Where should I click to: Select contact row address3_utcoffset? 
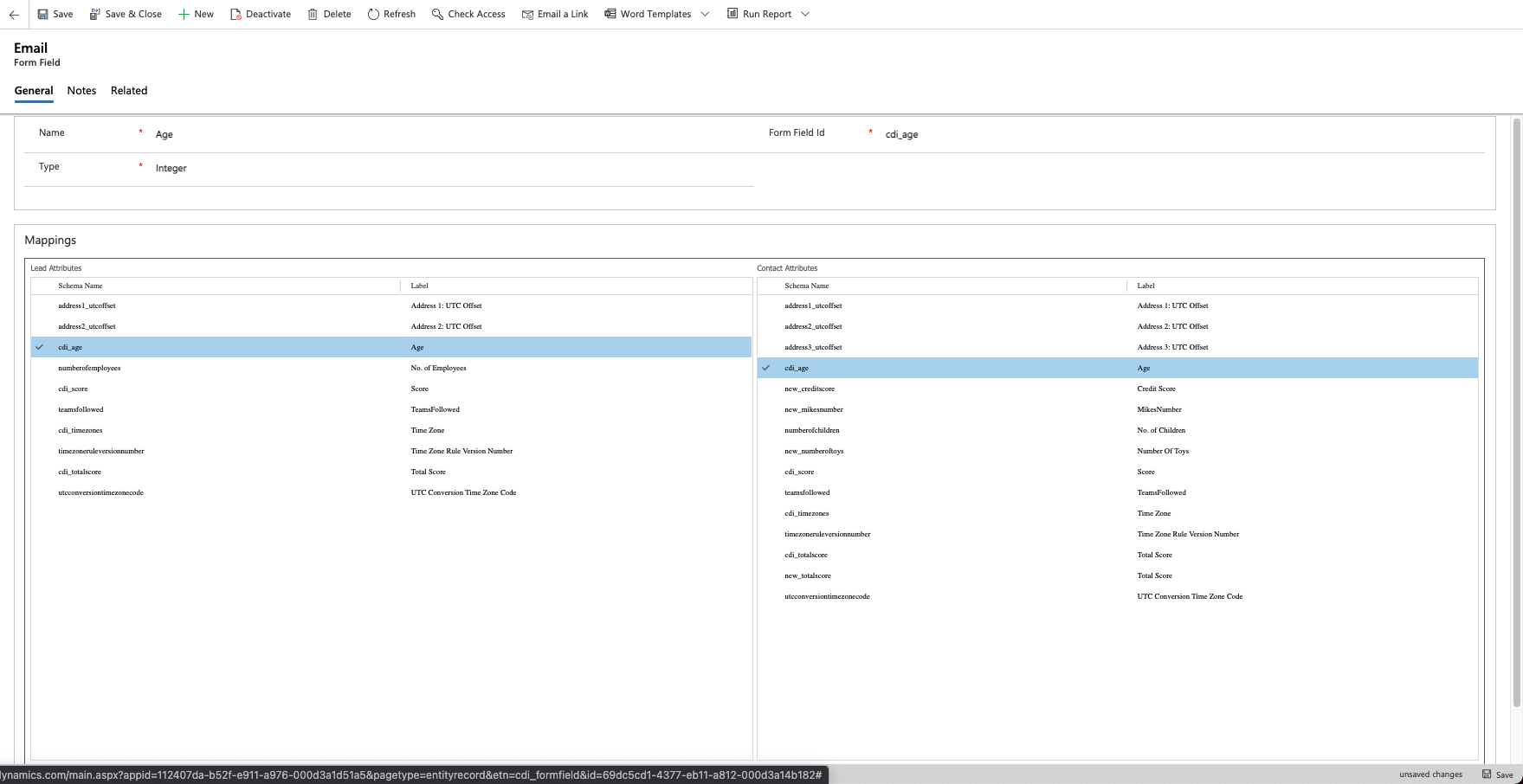pos(1118,347)
